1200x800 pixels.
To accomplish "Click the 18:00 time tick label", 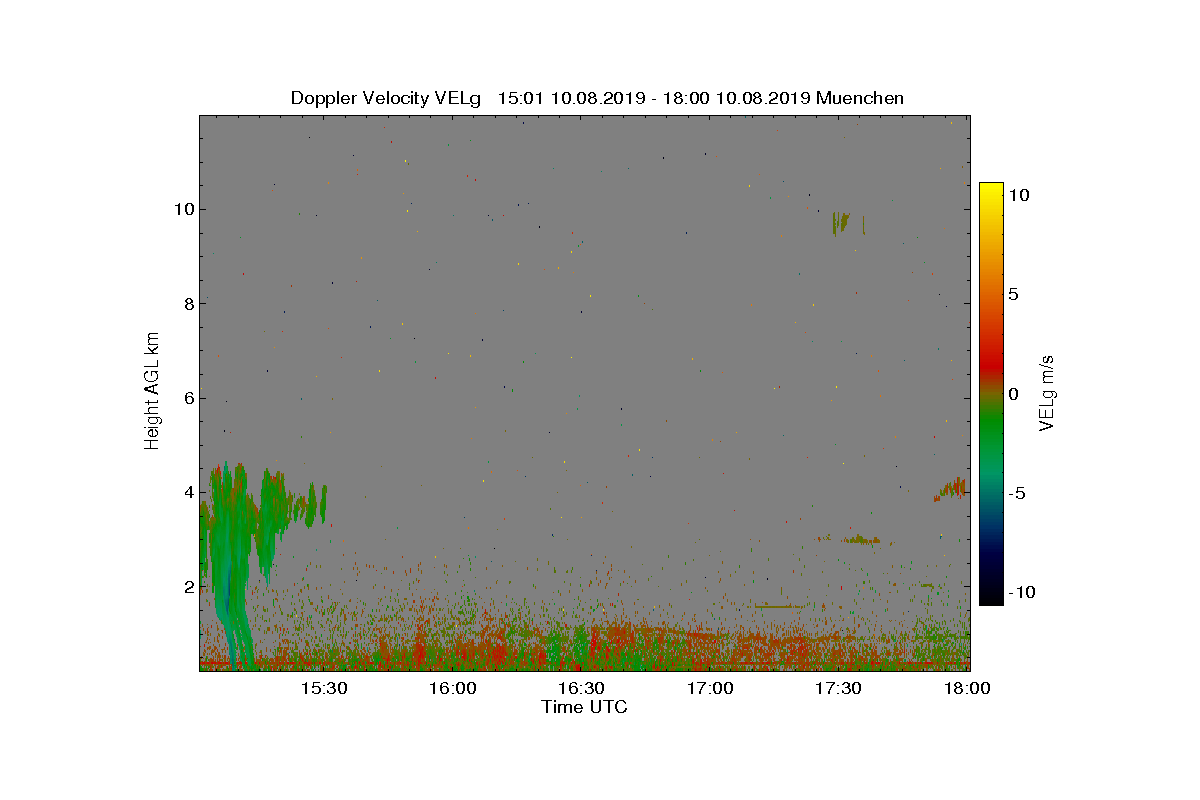I will (967, 688).
